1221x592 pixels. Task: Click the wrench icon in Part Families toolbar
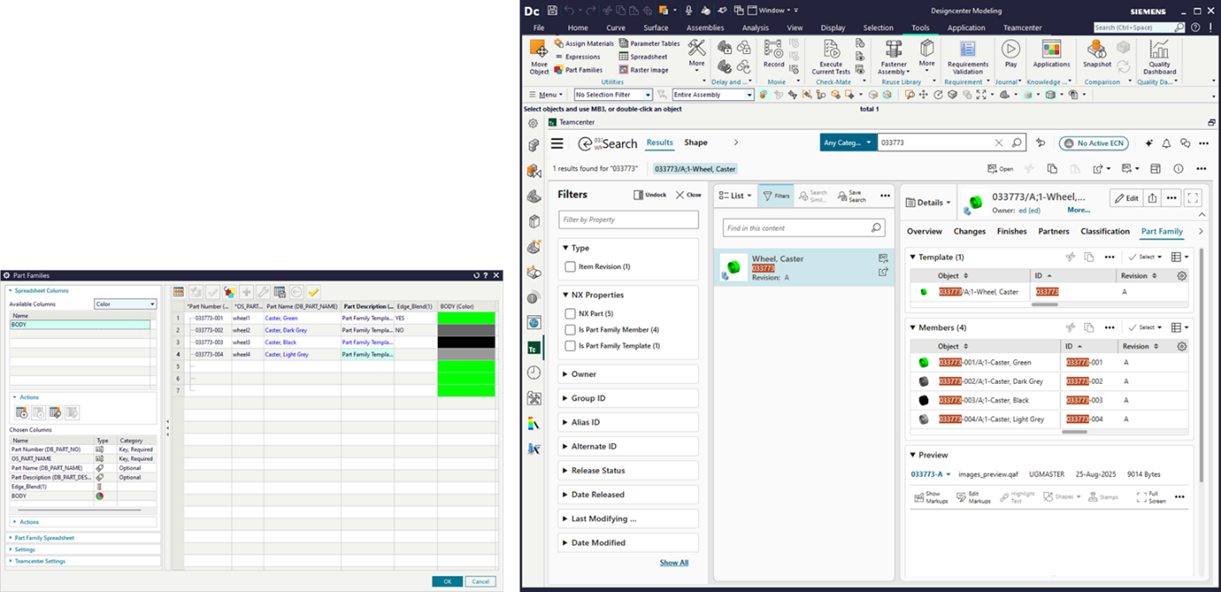(x=262, y=291)
